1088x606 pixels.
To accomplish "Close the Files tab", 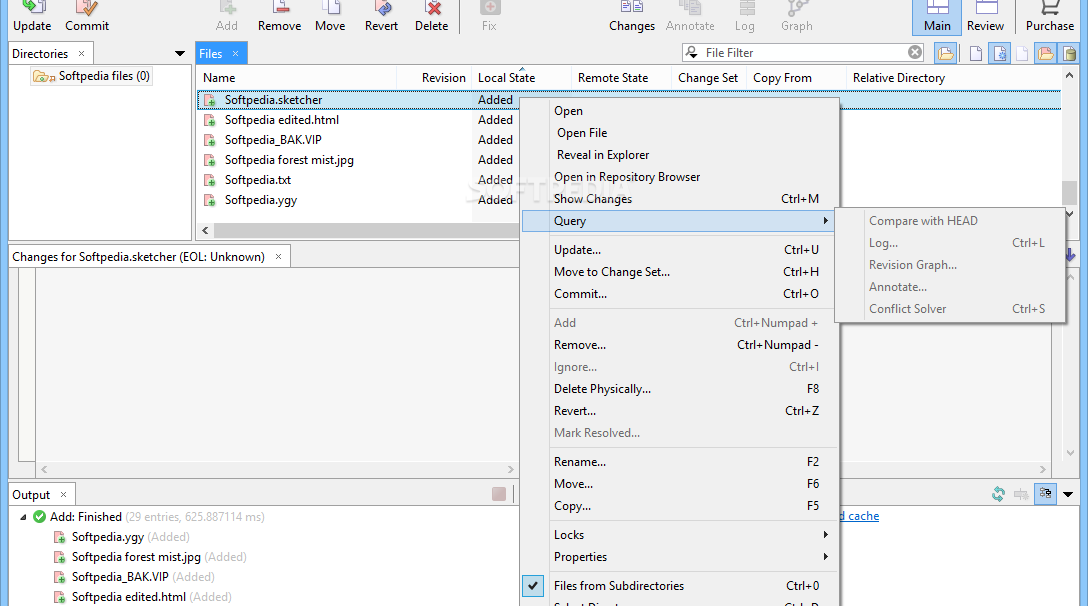I will [x=235, y=53].
